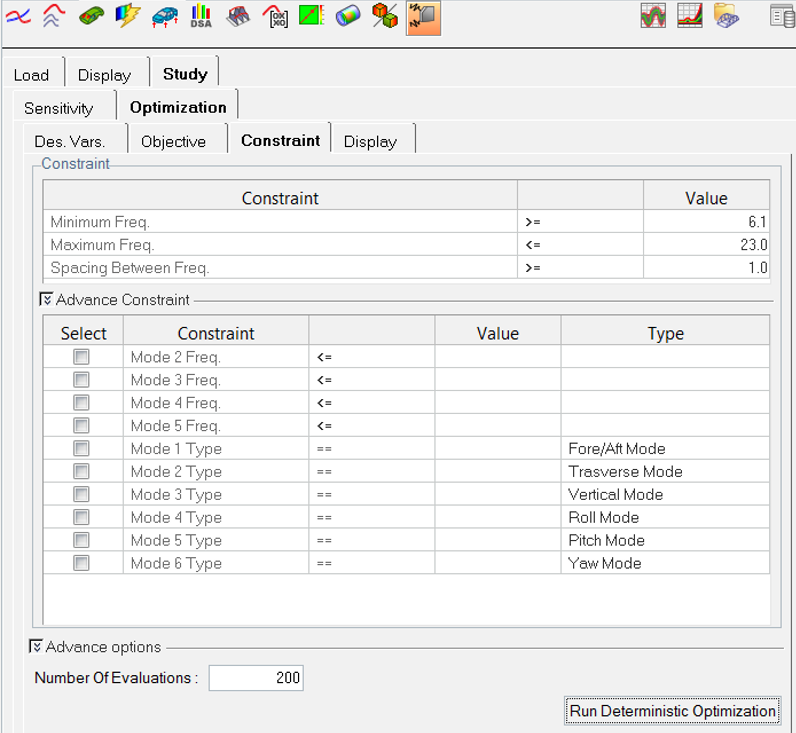This screenshot has width=796, height=733.
Task: Click the highlighted orange spring-mass icon
Action: pos(422,16)
